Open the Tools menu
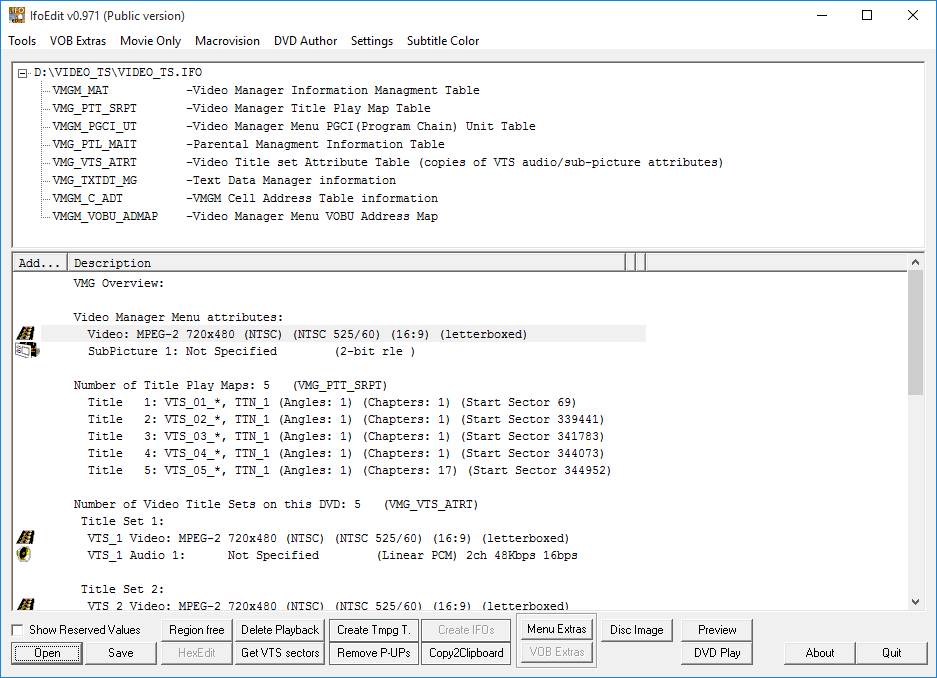The width and height of the screenshot is (937, 678). (22, 41)
